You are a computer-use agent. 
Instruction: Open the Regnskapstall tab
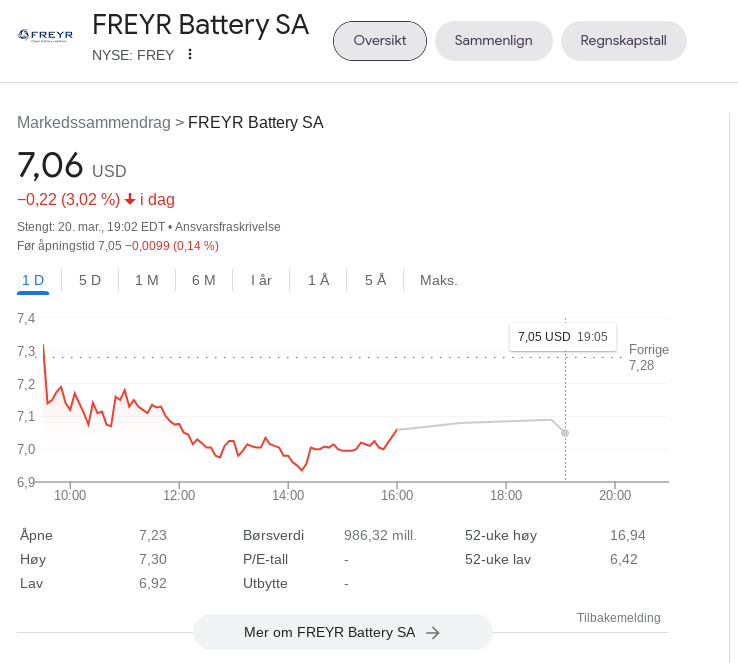point(624,40)
